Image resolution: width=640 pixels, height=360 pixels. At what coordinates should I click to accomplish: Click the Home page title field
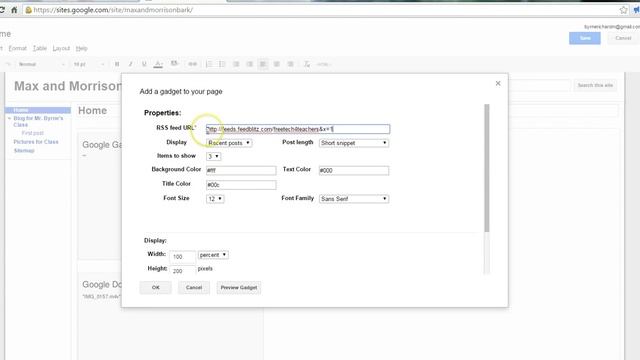pyautogui.click(x=347, y=111)
